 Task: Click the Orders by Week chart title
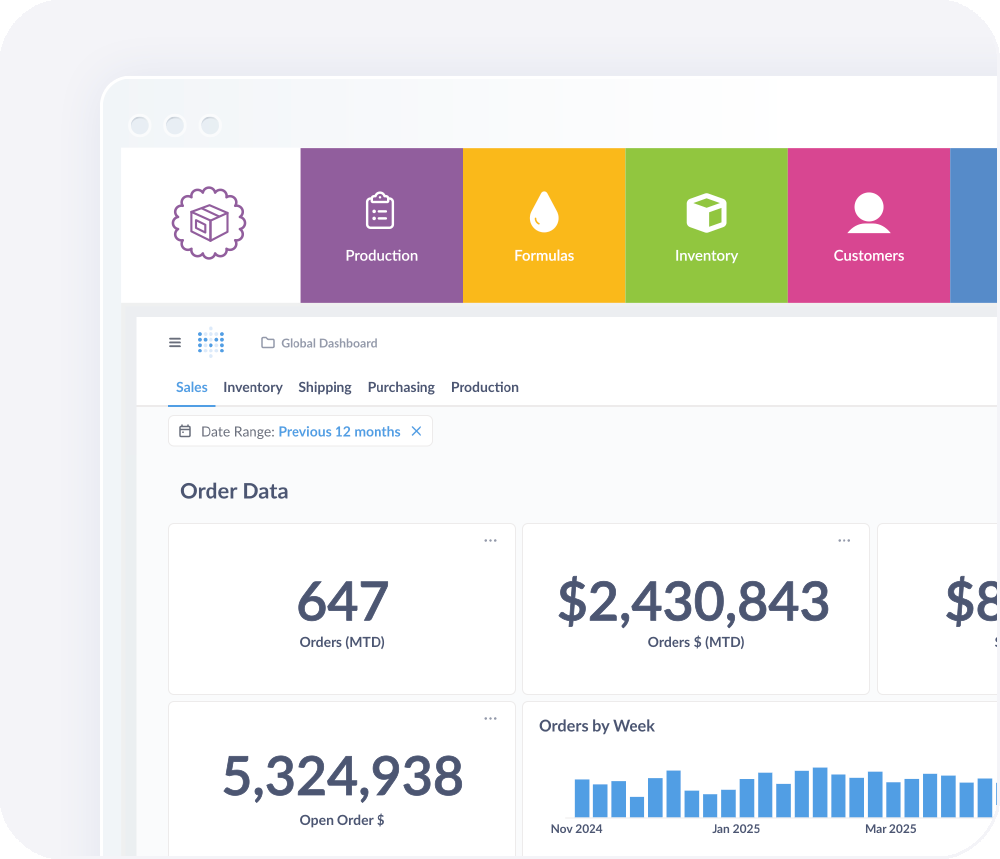pos(597,726)
